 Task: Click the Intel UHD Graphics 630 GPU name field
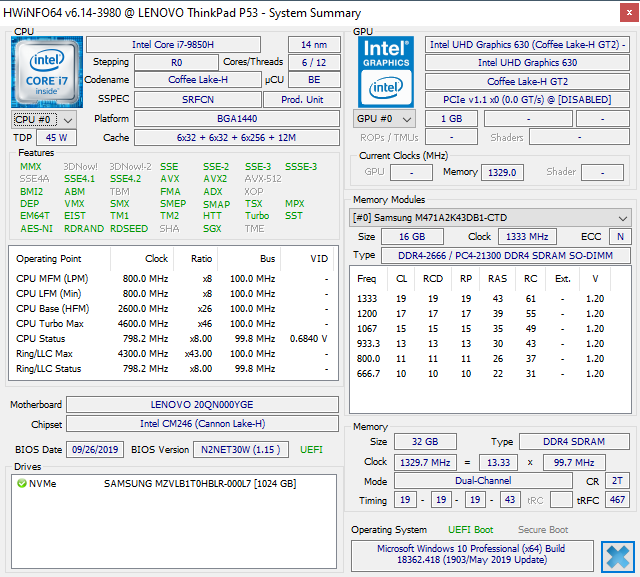coord(527,62)
